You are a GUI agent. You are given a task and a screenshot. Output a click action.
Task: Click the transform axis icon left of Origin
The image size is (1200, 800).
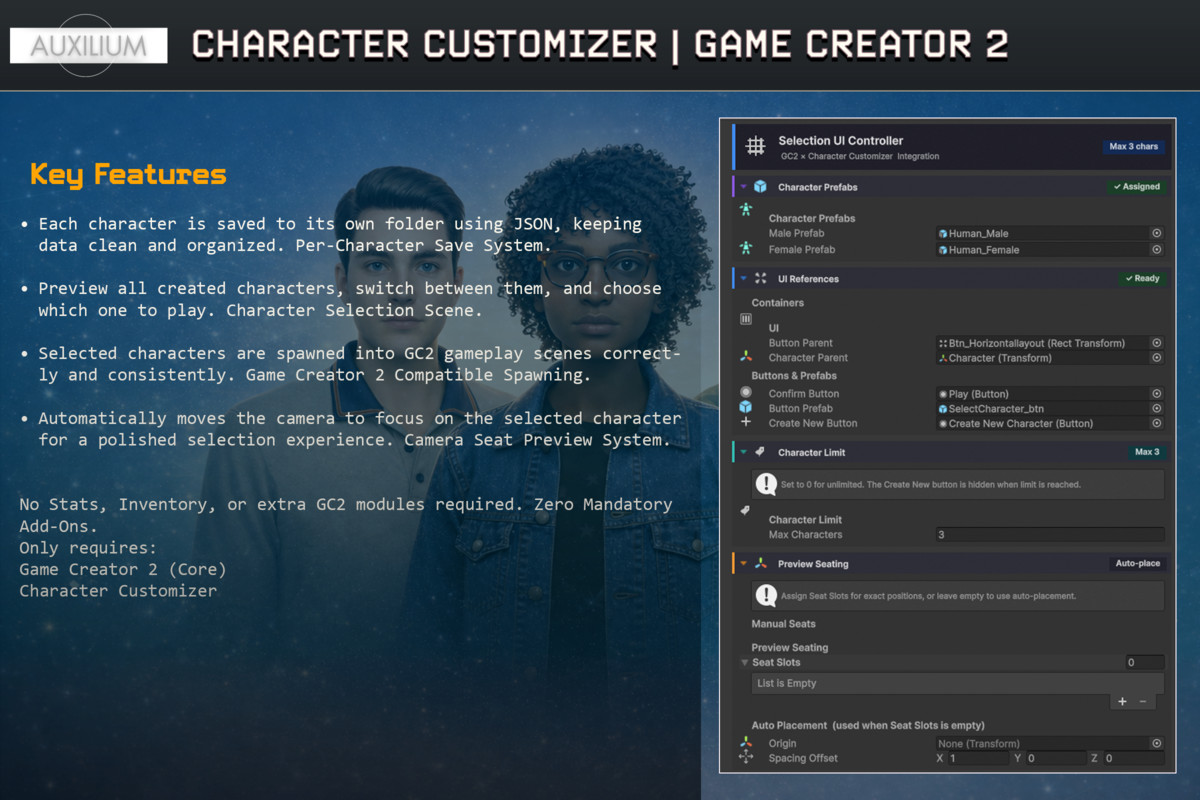(745, 743)
